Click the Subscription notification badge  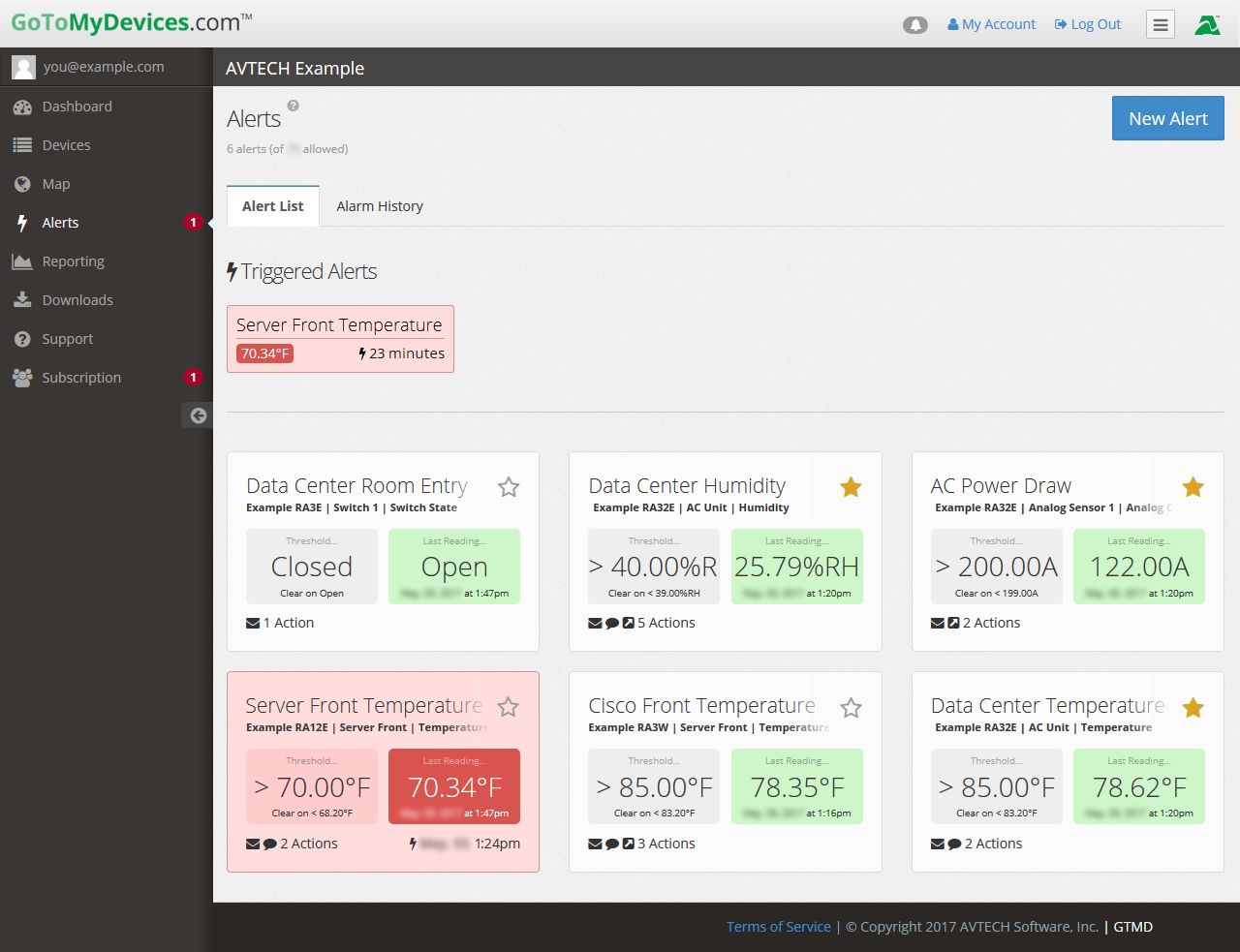tap(193, 378)
